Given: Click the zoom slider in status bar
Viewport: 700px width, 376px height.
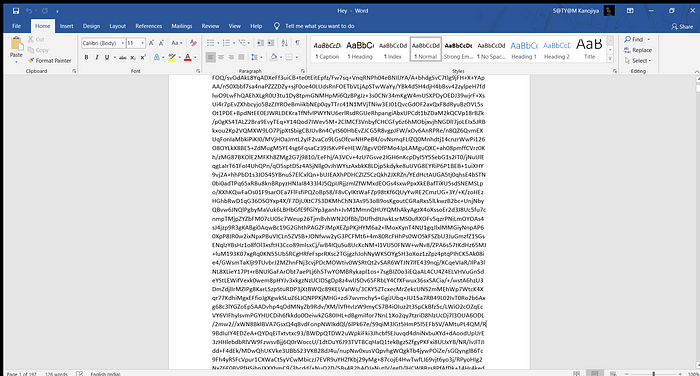Looking at the screenshot, I should point(653,374).
